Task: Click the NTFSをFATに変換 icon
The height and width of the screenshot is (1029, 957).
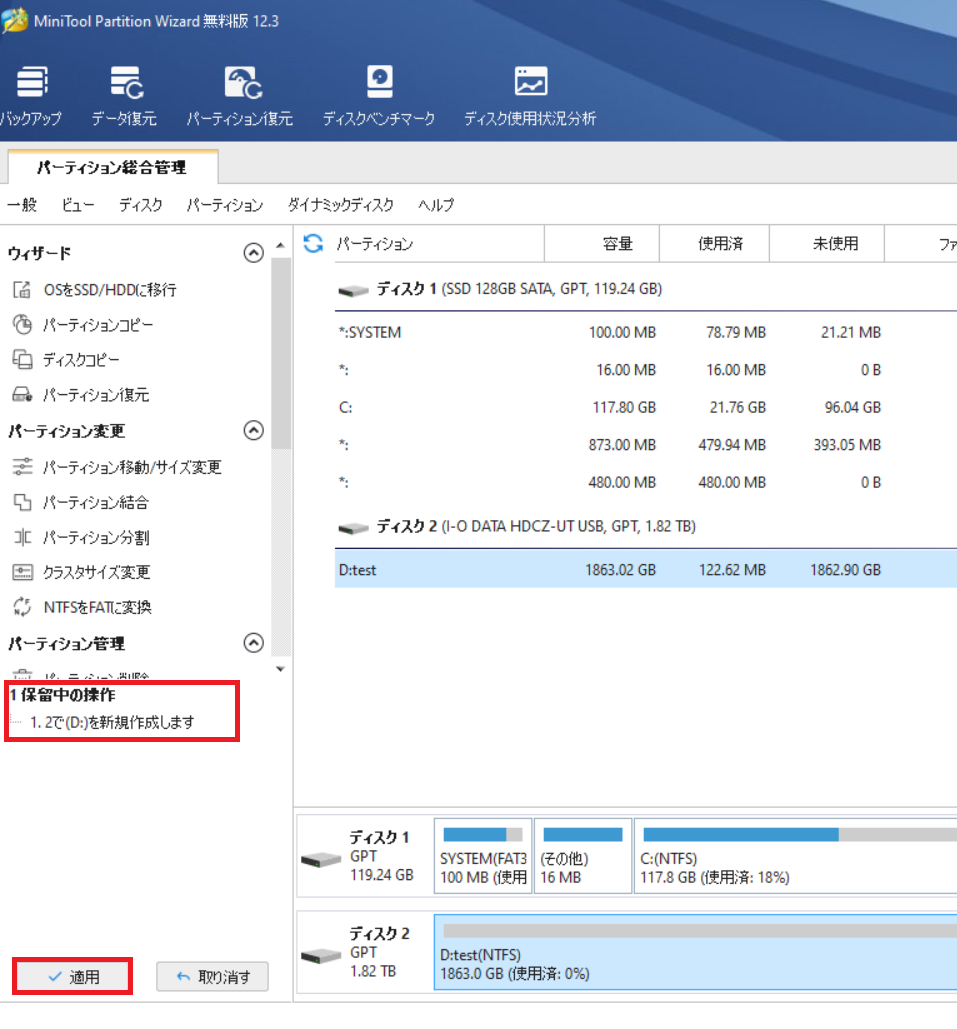Action: coord(22,607)
